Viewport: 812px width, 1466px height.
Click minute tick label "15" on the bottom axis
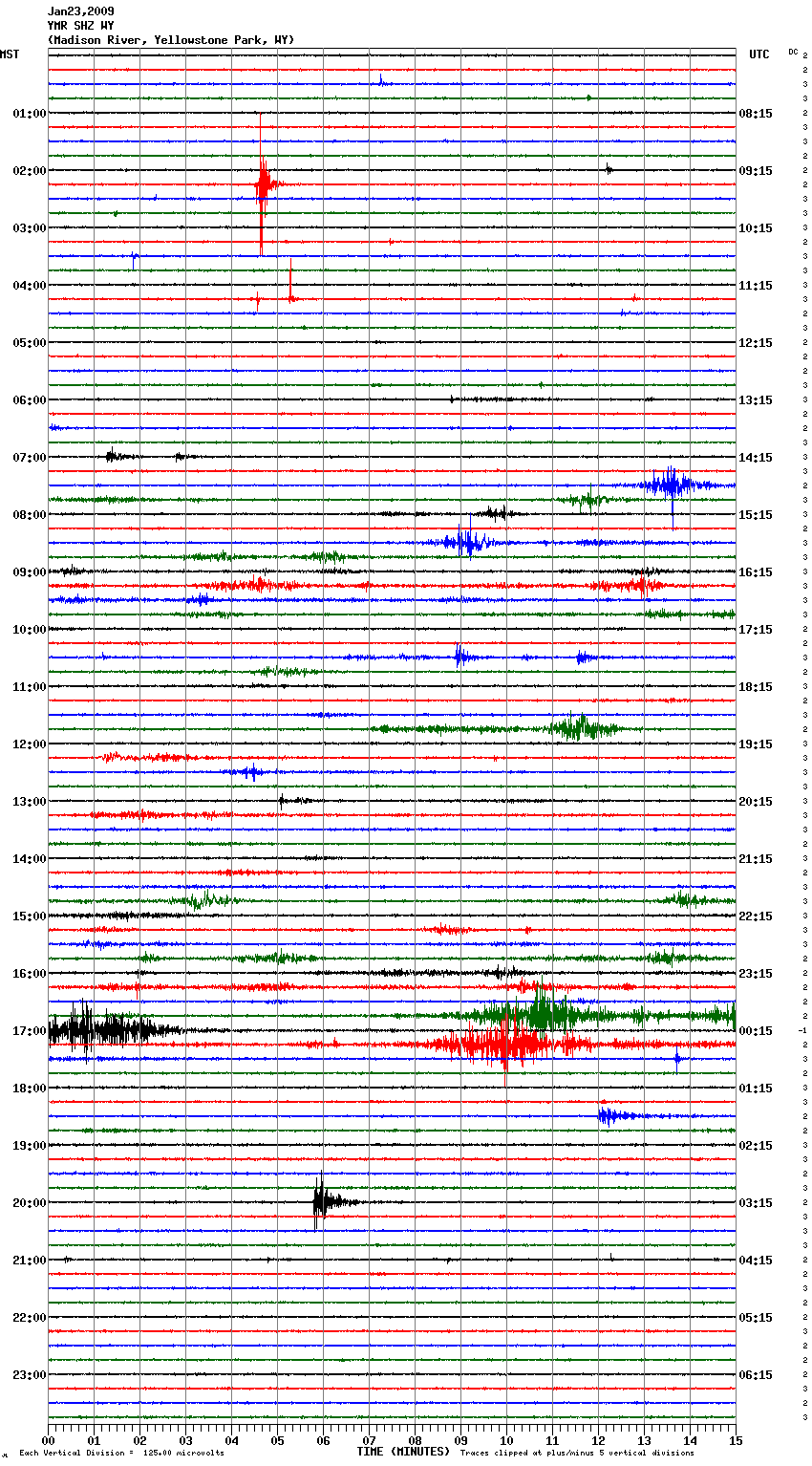click(x=736, y=1440)
